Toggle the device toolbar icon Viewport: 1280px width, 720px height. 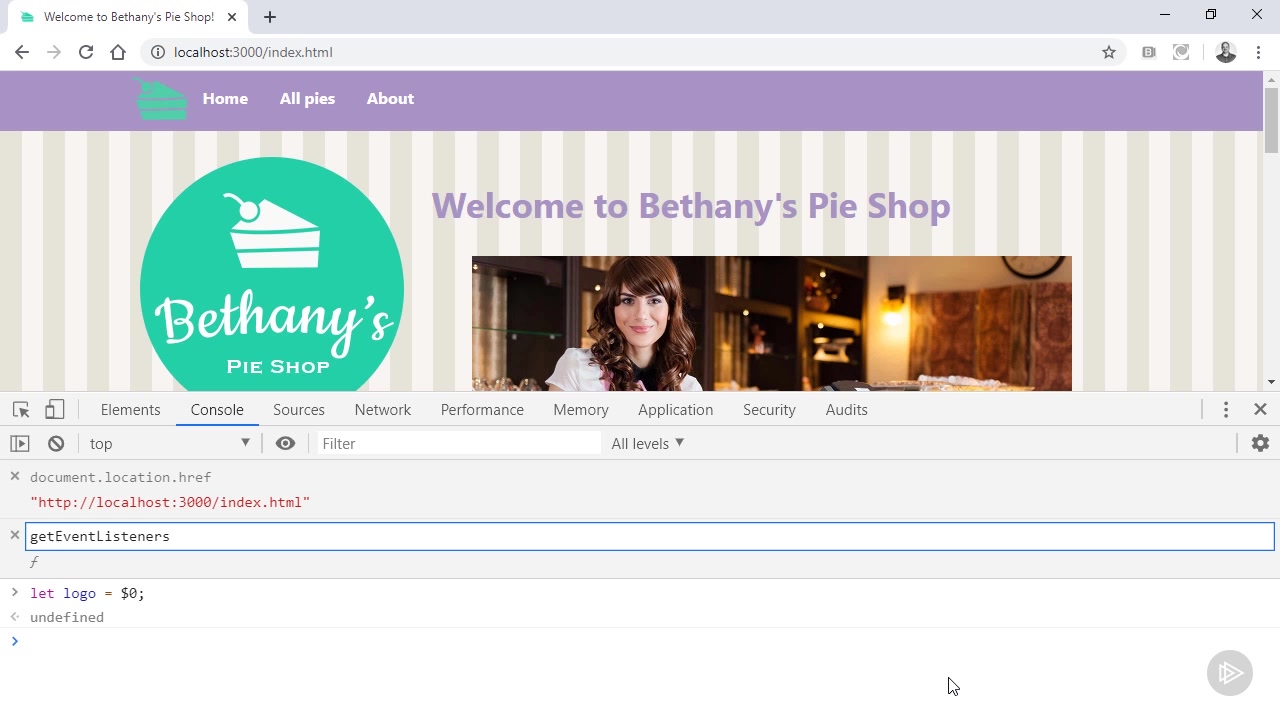pos(55,410)
